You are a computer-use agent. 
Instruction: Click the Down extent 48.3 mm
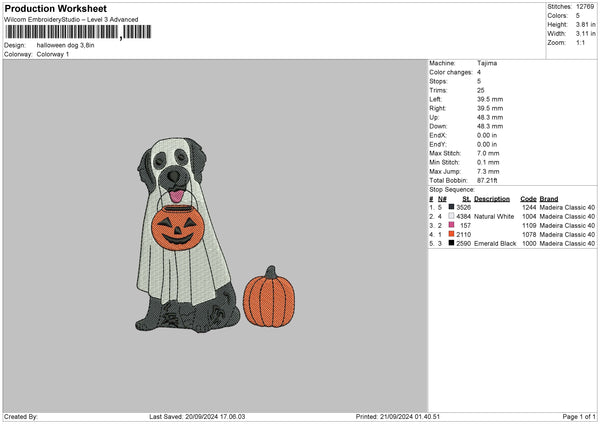click(490, 126)
